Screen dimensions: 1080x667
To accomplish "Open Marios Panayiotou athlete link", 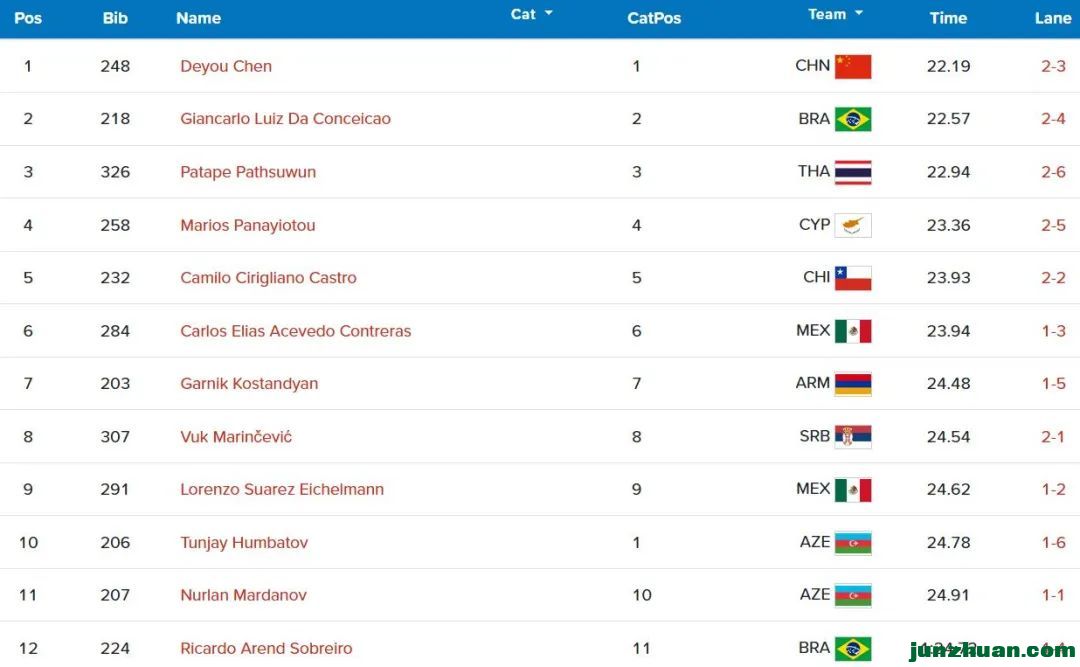I will (x=248, y=225).
